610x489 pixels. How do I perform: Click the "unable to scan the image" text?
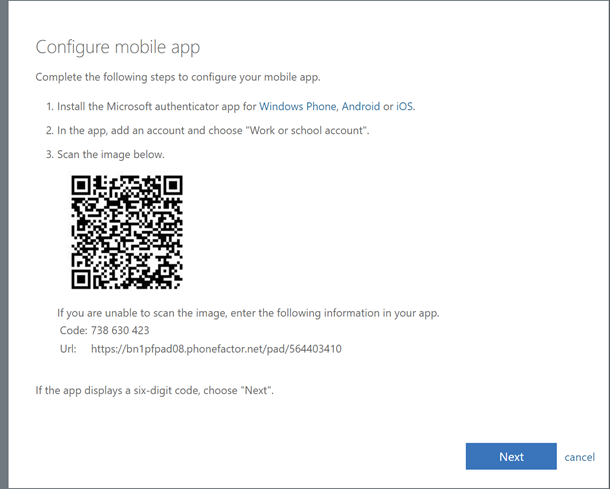click(248, 313)
